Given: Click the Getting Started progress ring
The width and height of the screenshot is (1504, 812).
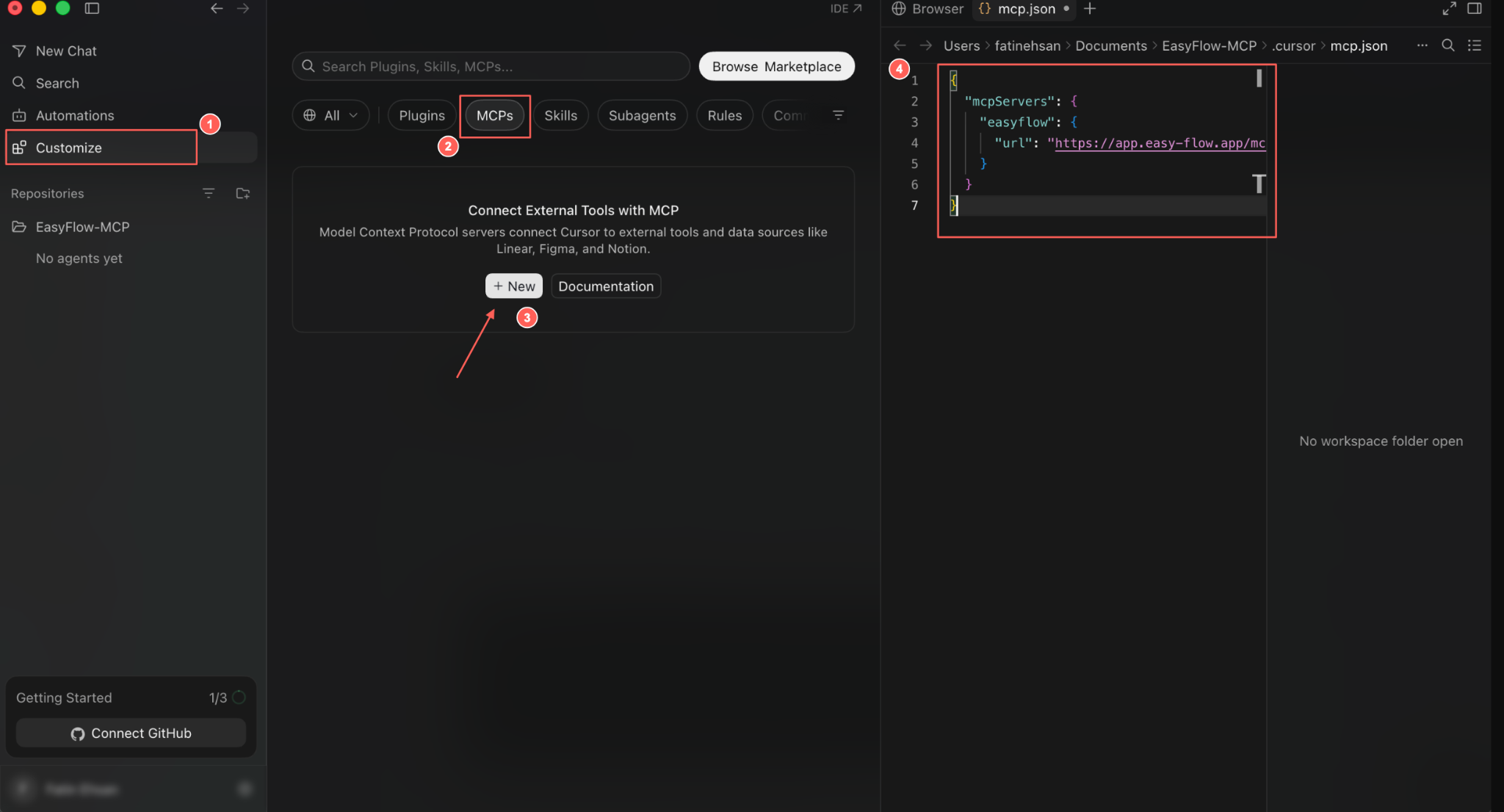Looking at the screenshot, I should pos(239,697).
